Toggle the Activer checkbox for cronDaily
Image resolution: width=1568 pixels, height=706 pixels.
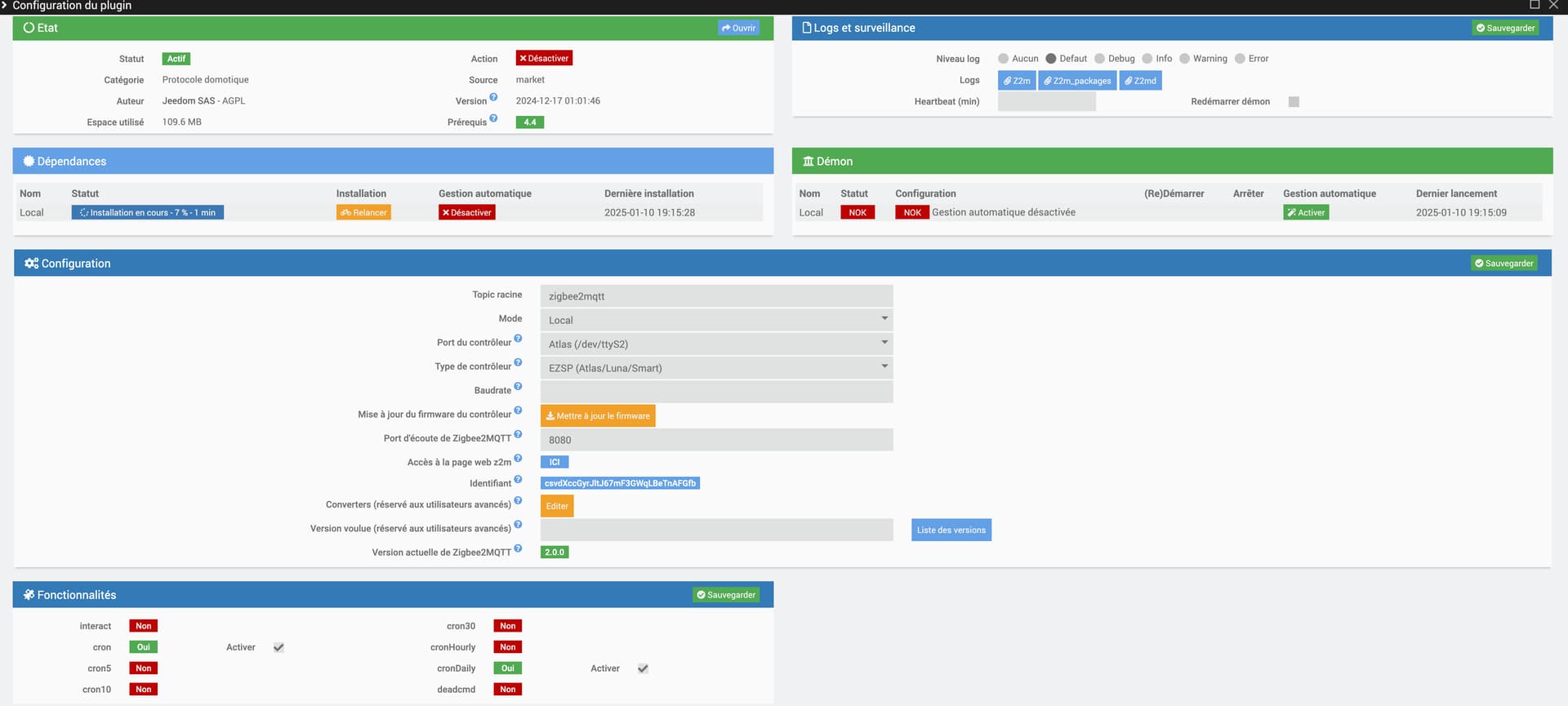click(643, 668)
